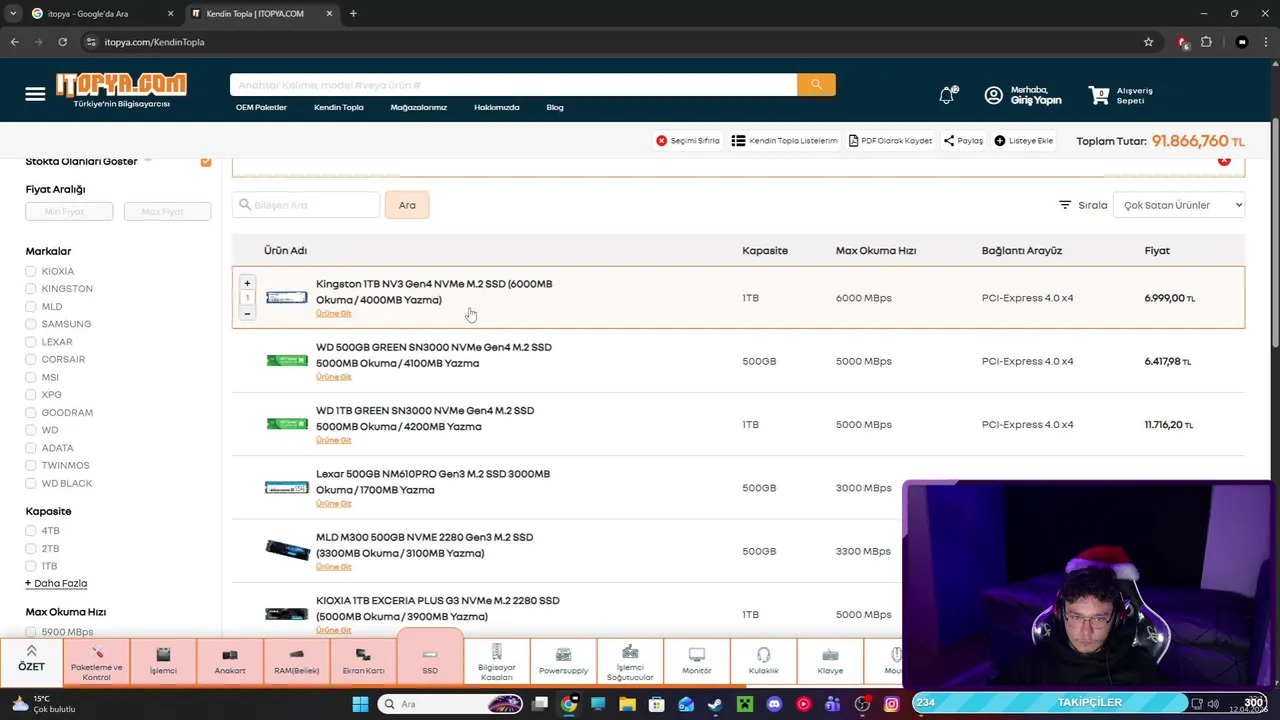Click the Sırala sort icon
The width and height of the screenshot is (1280, 720).
coord(1065,205)
